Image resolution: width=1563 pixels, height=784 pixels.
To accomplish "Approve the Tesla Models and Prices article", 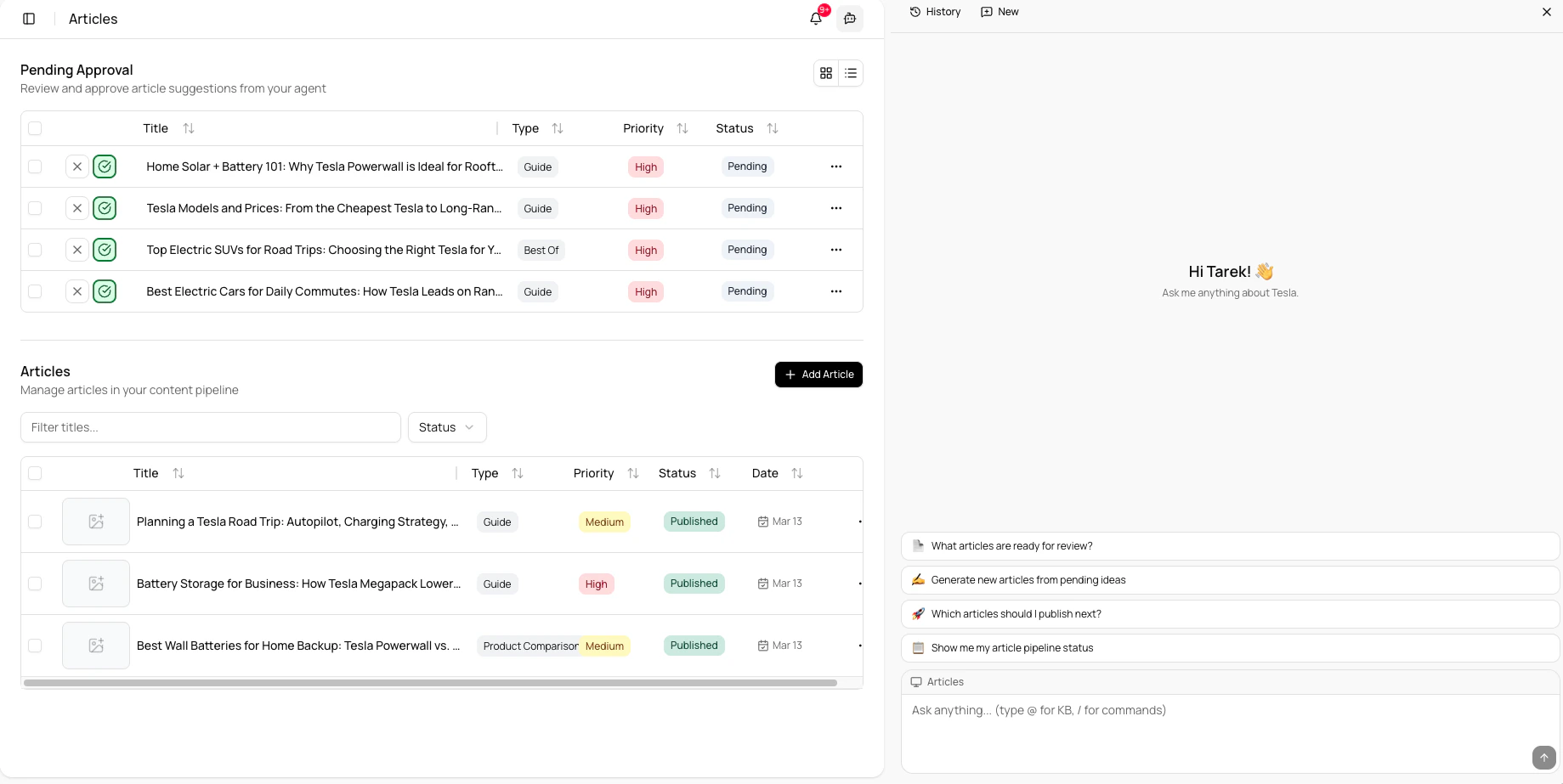I will [x=105, y=208].
